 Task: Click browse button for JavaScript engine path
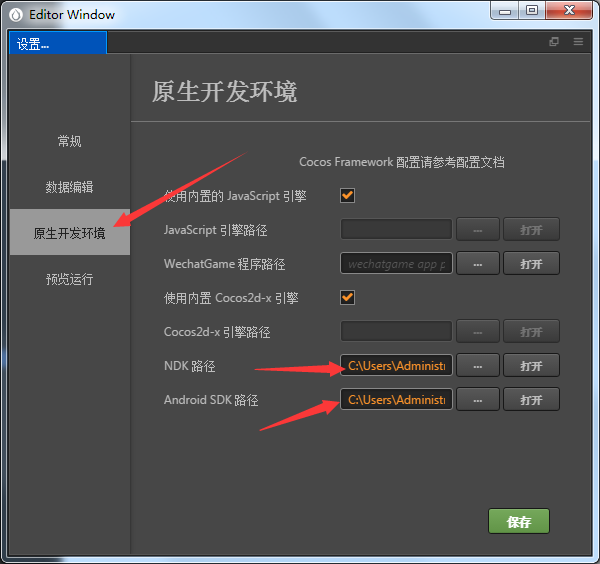(x=478, y=230)
